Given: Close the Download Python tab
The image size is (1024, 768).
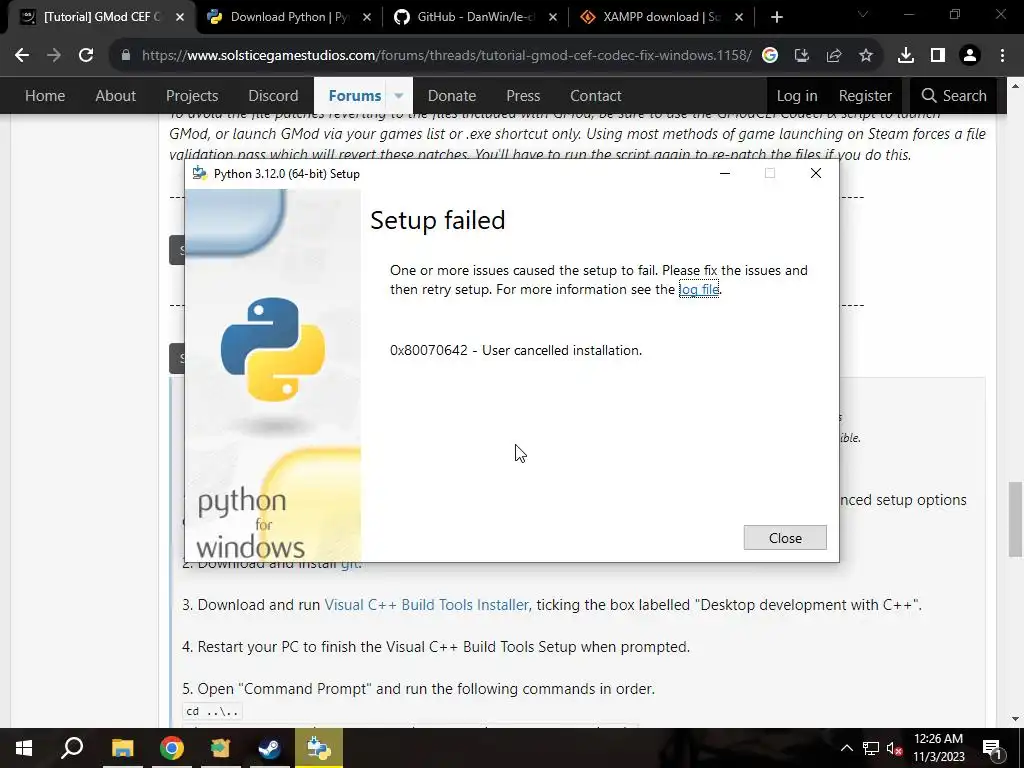Looking at the screenshot, I should pyautogui.click(x=367, y=17).
